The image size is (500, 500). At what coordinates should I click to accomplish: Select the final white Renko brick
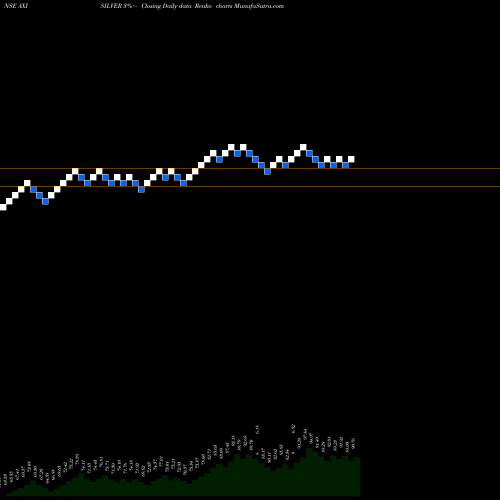351,159
